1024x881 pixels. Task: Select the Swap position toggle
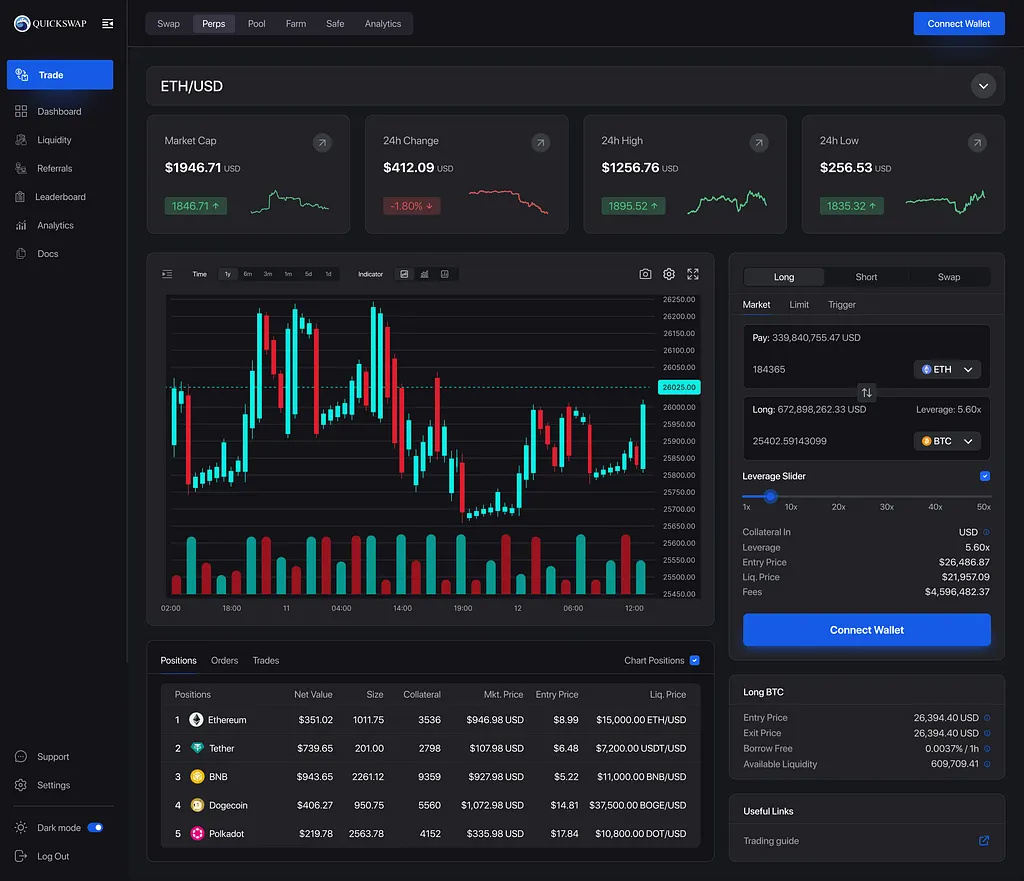[x=949, y=277]
